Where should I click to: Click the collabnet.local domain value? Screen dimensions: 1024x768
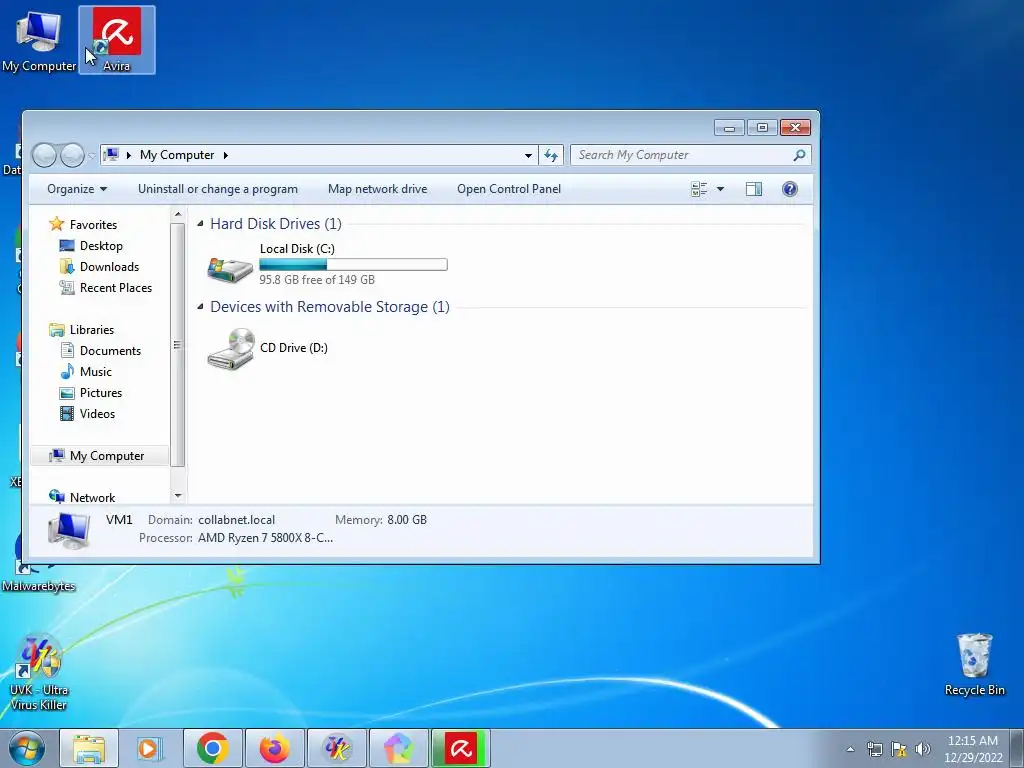pyautogui.click(x=236, y=520)
